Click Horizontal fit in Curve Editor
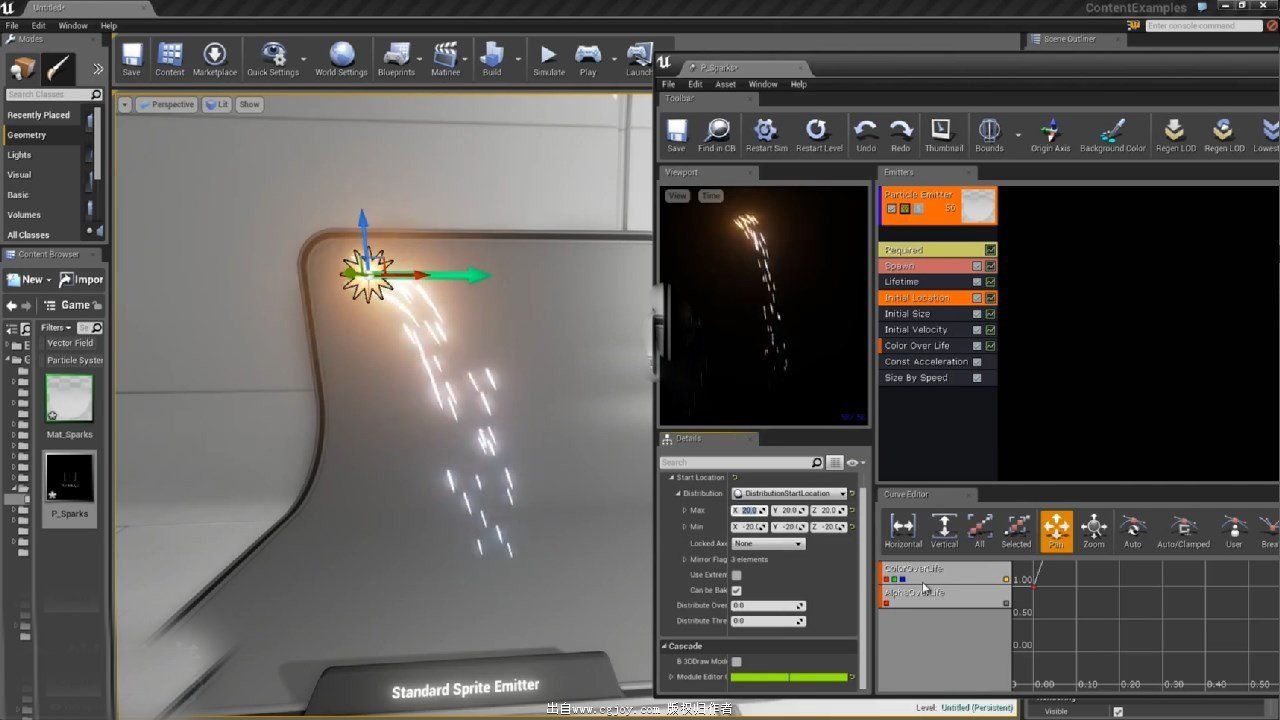Screen dimensions: 1280x720 tap(903, 531)
